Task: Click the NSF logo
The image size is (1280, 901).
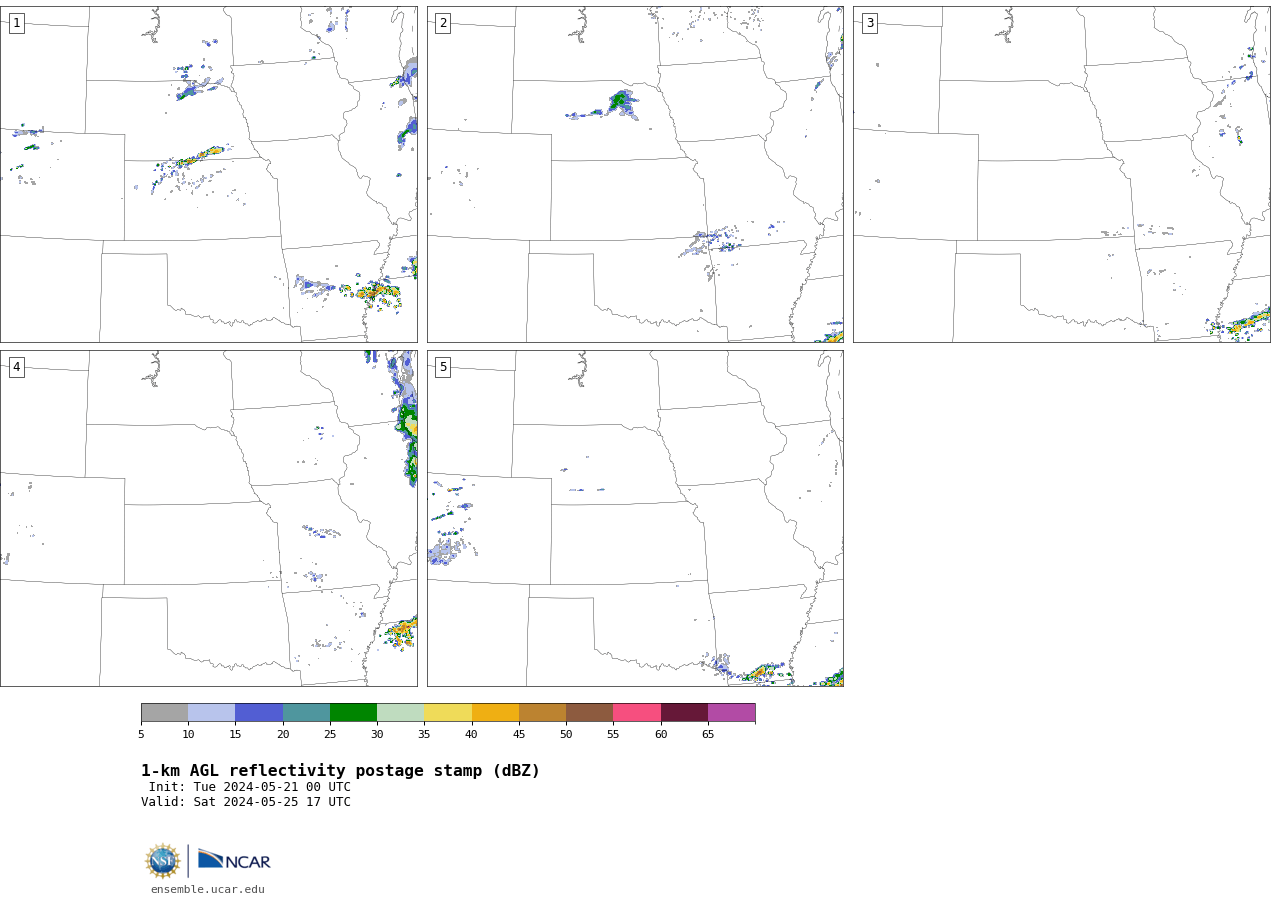Action: (x=163, y=861)
